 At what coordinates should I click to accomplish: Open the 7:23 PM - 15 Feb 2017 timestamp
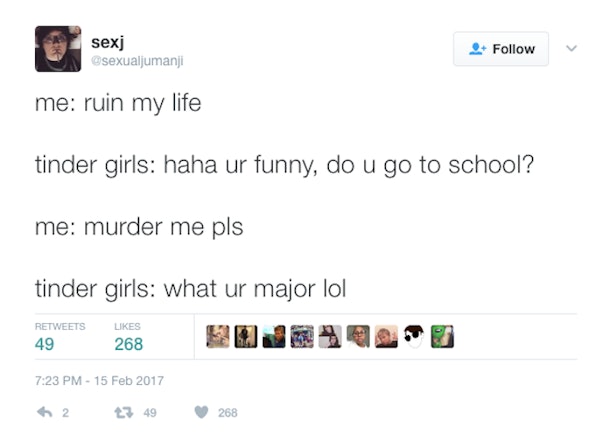99,380
